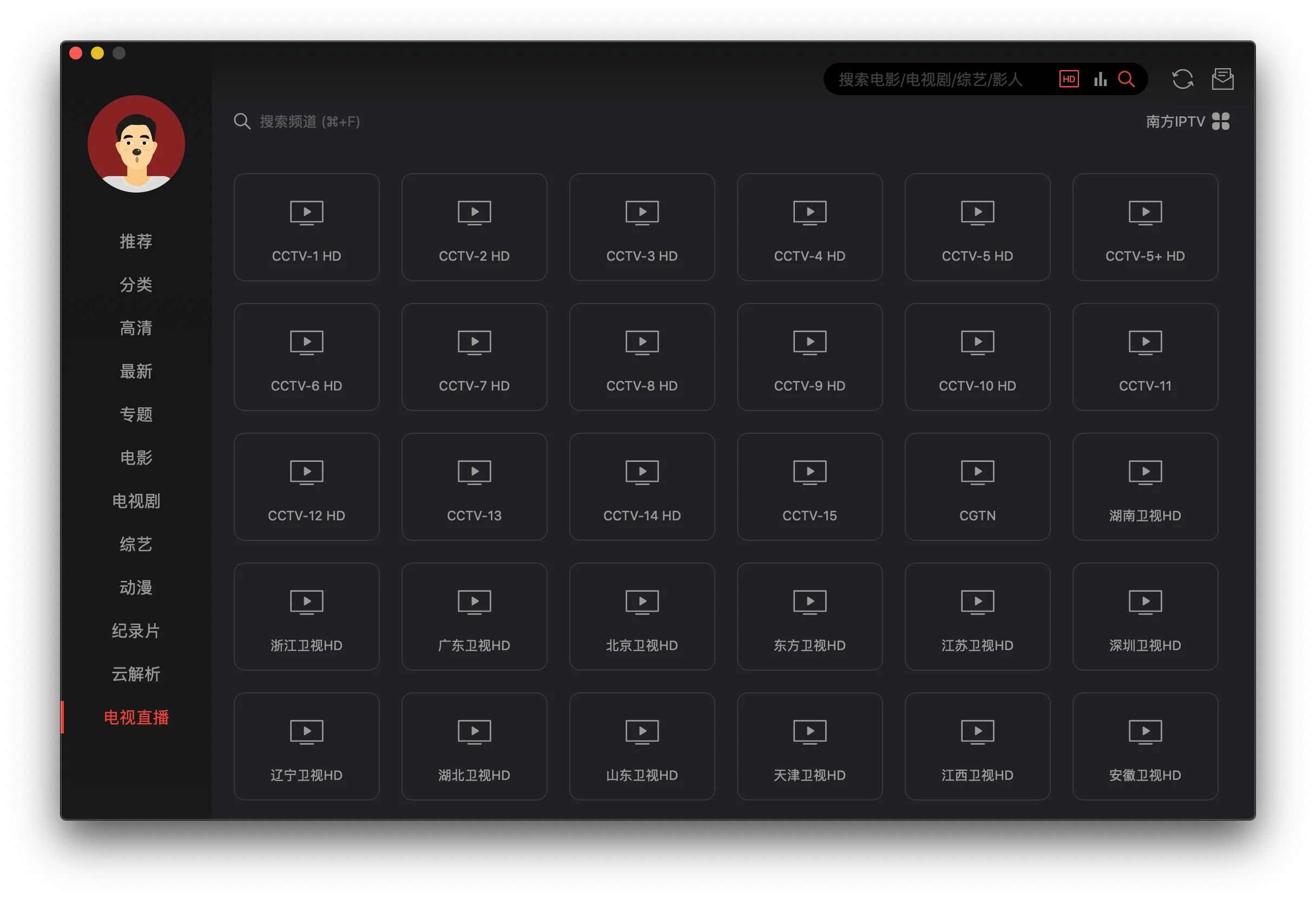Select 云解析 in the sidebar
1316x900 pixels.
tap(136, 674)
